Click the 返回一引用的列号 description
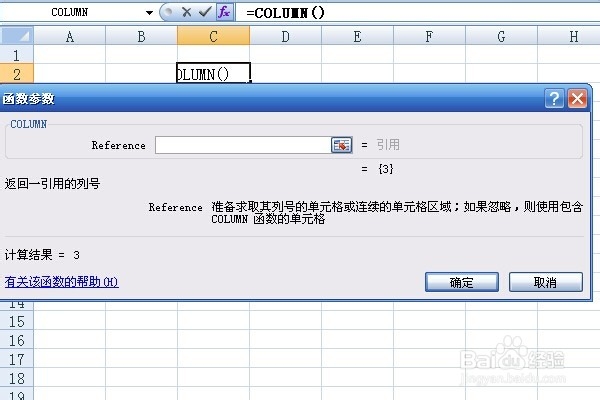 coord(52,184)
